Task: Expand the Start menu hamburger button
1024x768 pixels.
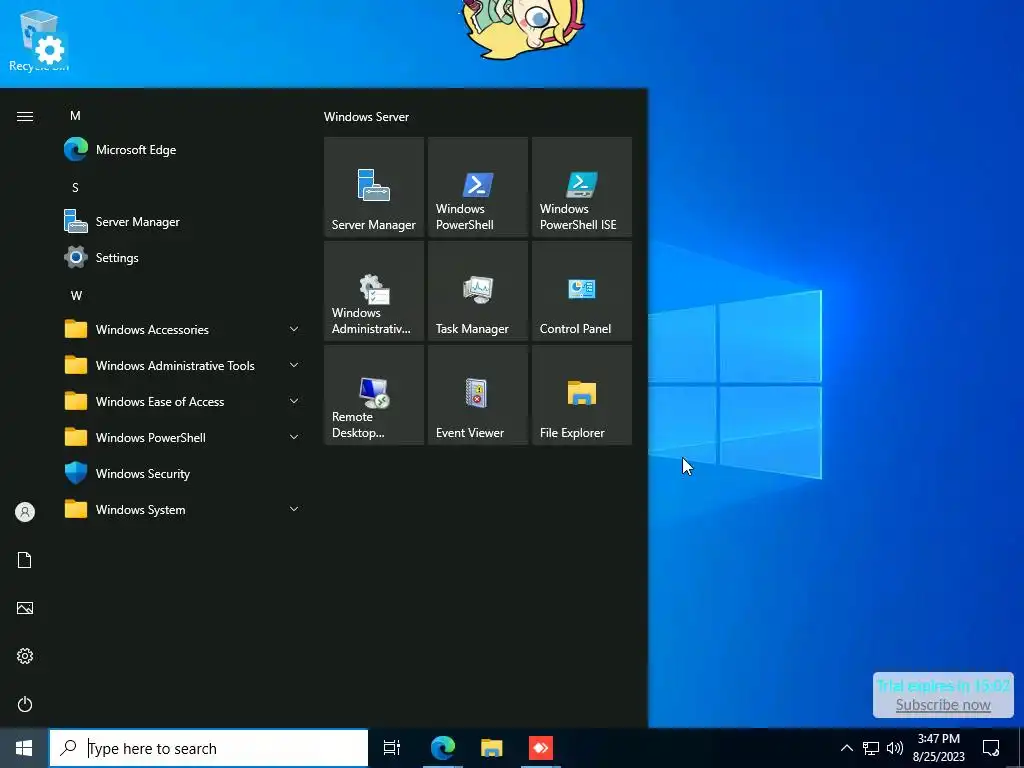Action: 25,116
